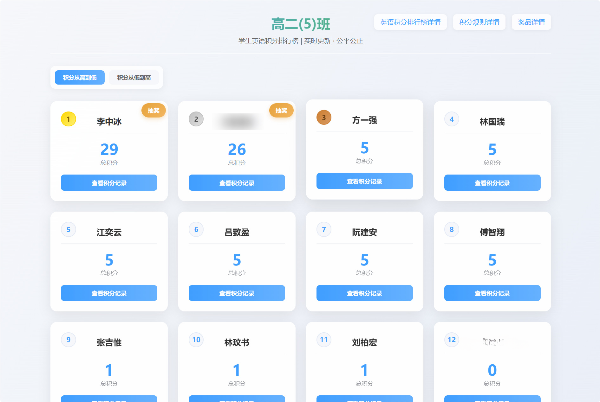View points record for 傅智翔
The image size is (600, 402).
(x=492, y=293)
